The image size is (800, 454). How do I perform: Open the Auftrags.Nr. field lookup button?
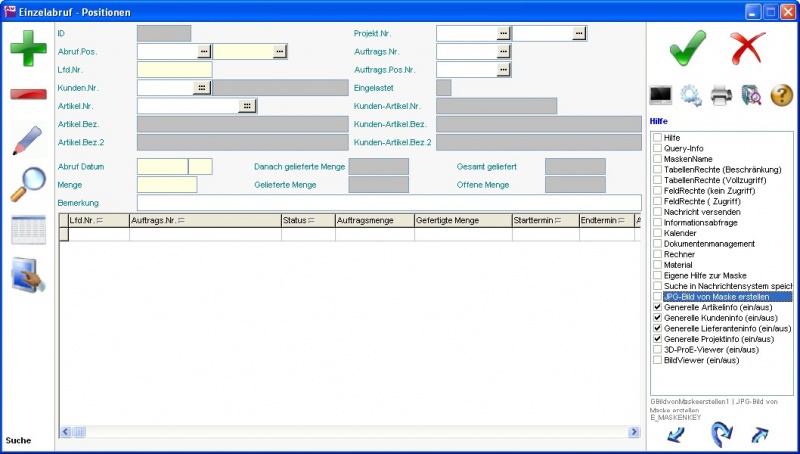[x=504, y=51]
